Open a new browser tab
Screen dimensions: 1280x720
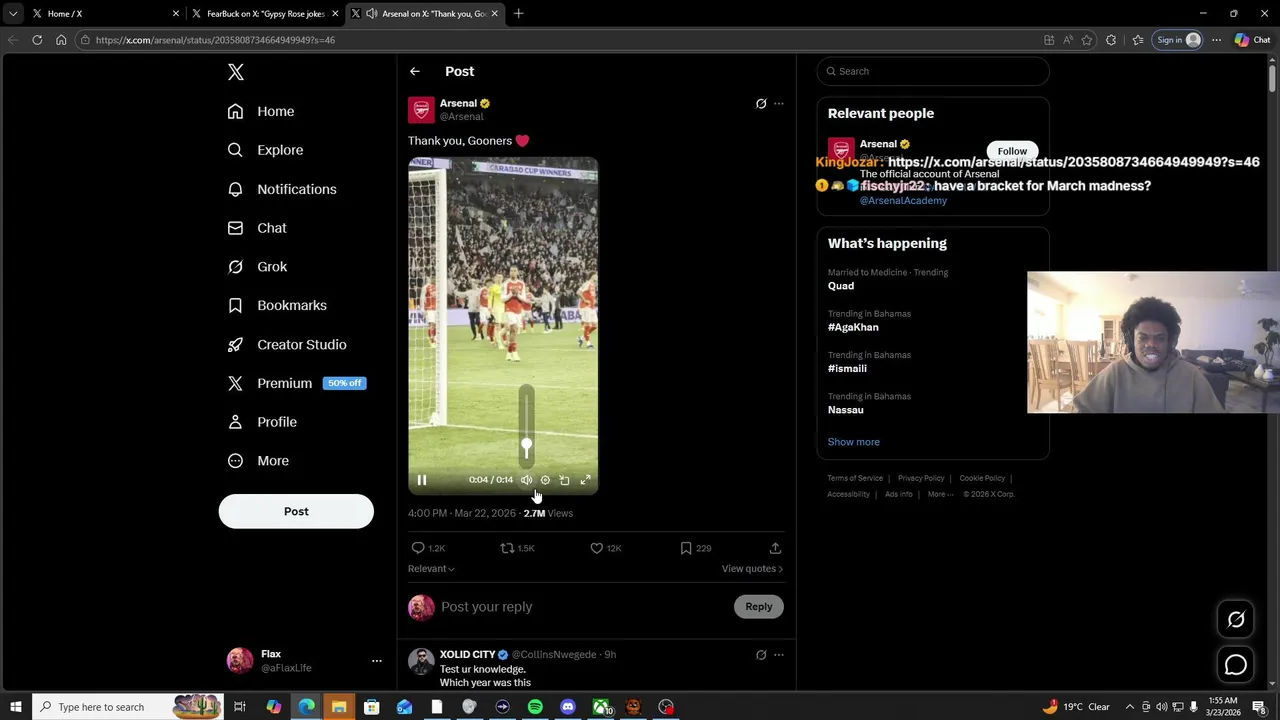pyautogui.click(x=518, y=14)
